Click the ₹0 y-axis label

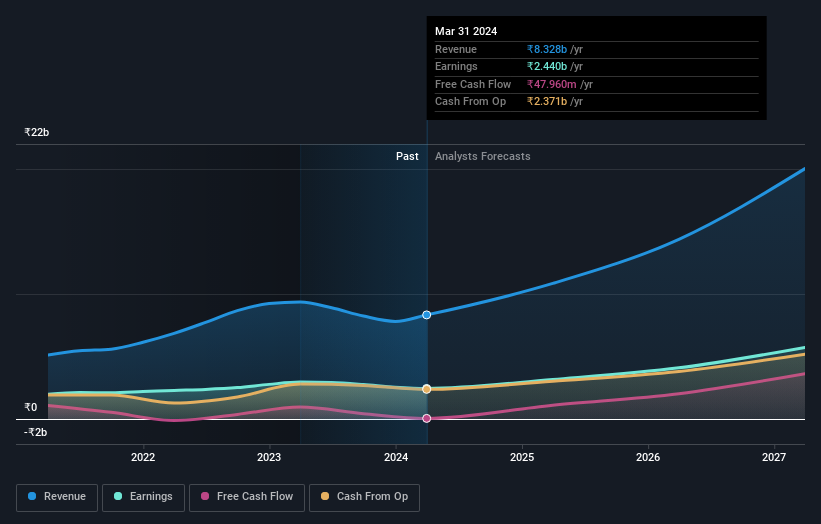click(31, 407)
